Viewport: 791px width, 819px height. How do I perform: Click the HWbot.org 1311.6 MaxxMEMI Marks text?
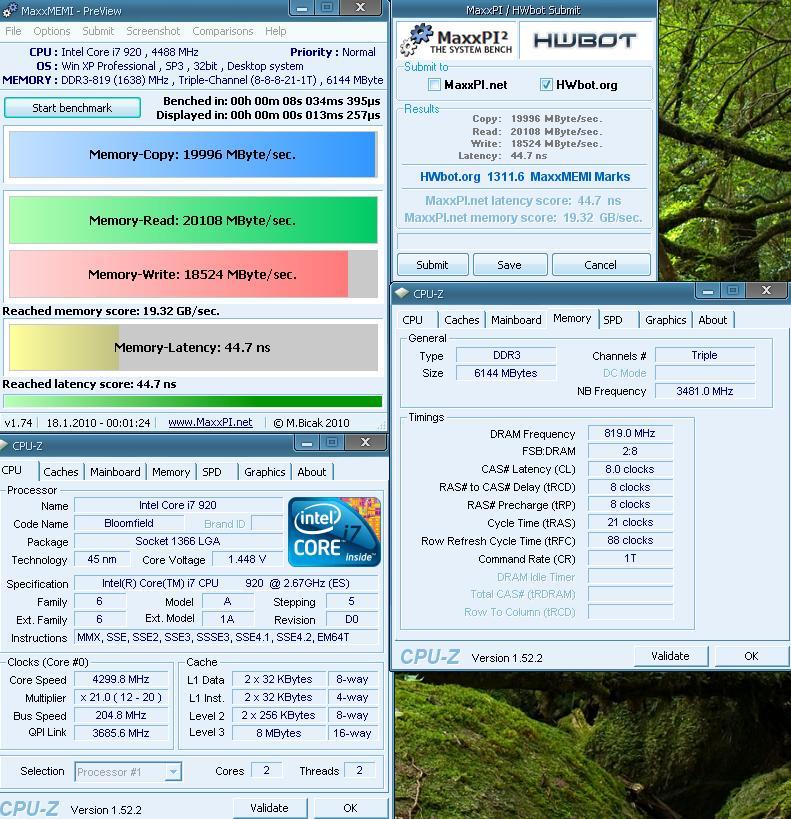525,177
